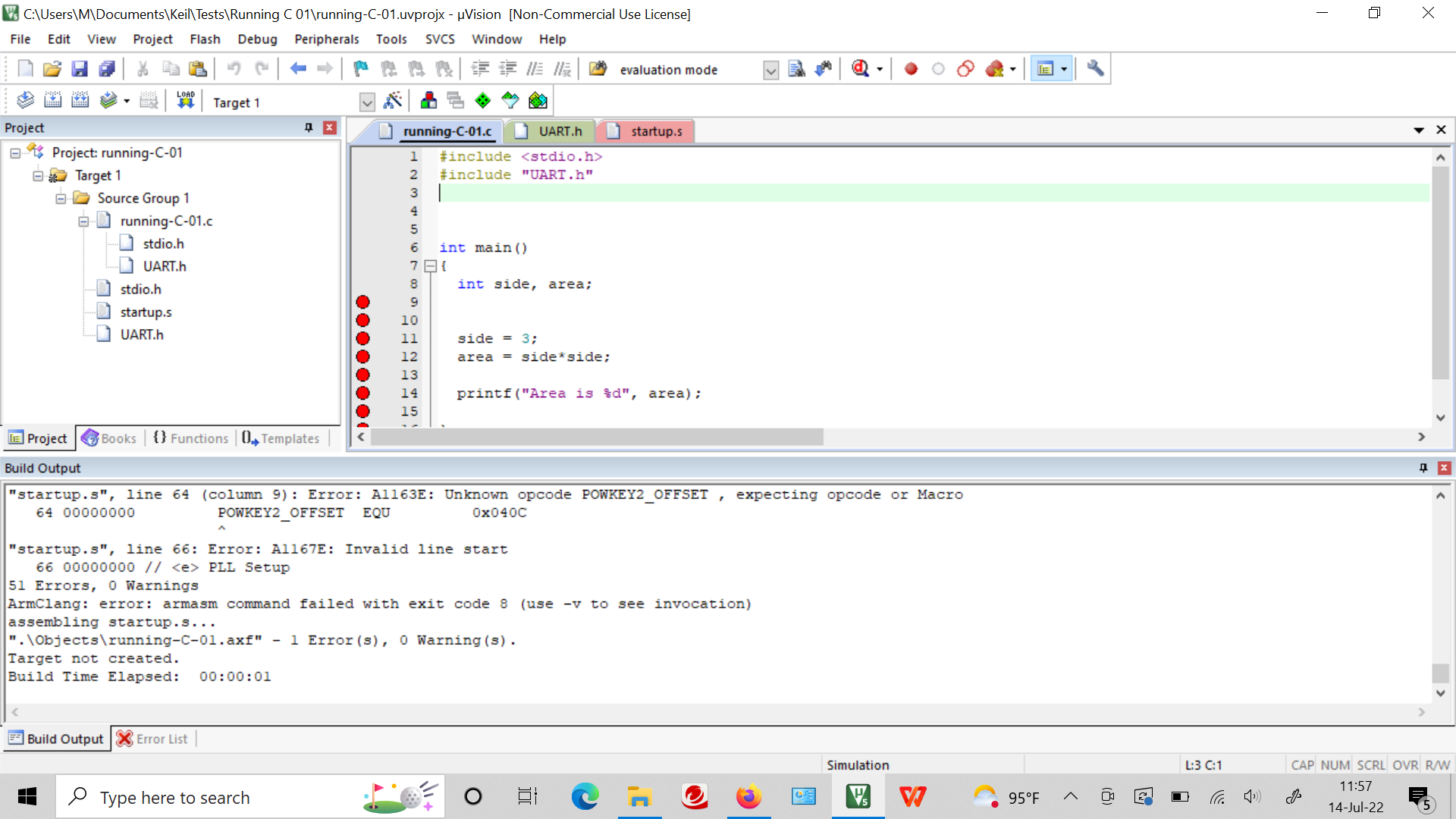Open Options for Target with the magic wand icon
The height and width of the screenshot is (819, 1456).
pyautogui.click(x=393, y=100)
